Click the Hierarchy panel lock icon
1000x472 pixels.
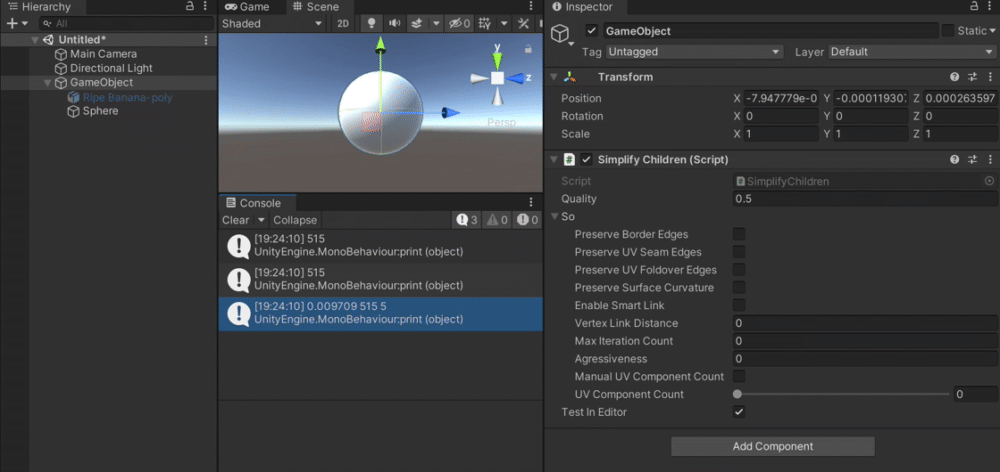[x=189, y=6]
